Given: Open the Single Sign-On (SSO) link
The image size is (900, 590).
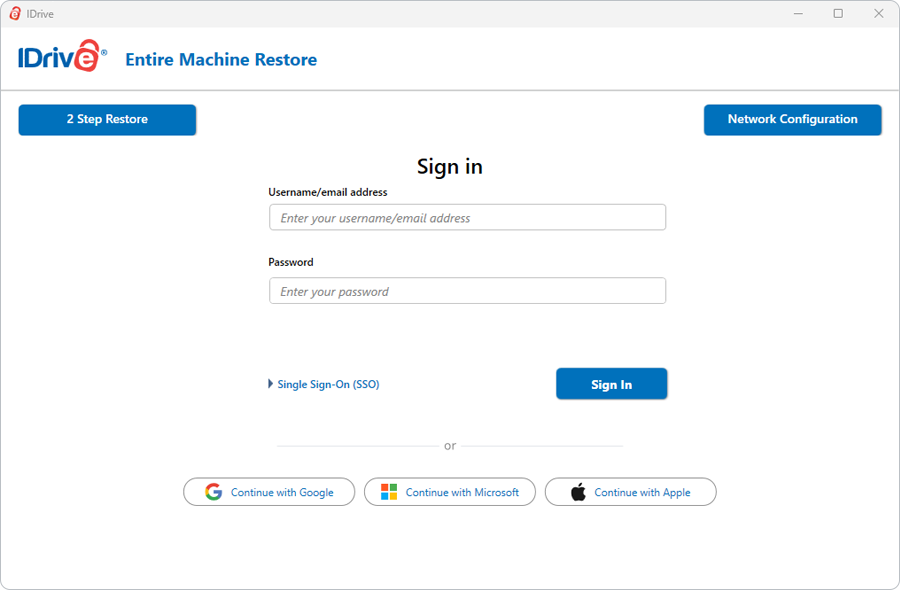Looking at the screenshot, I should pyautogui.click(x=328, y=385).
